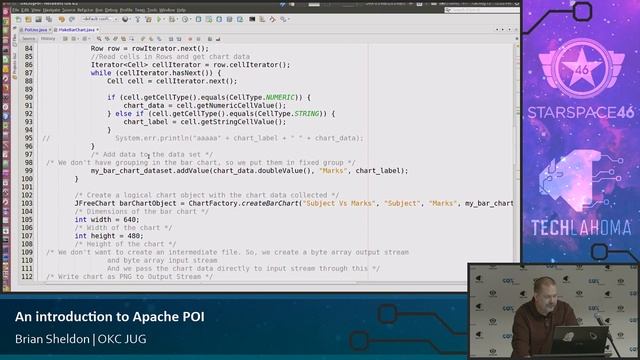Switch to Source view in editor
Viewport: 640px width, 360px height.
pos(29,39)
